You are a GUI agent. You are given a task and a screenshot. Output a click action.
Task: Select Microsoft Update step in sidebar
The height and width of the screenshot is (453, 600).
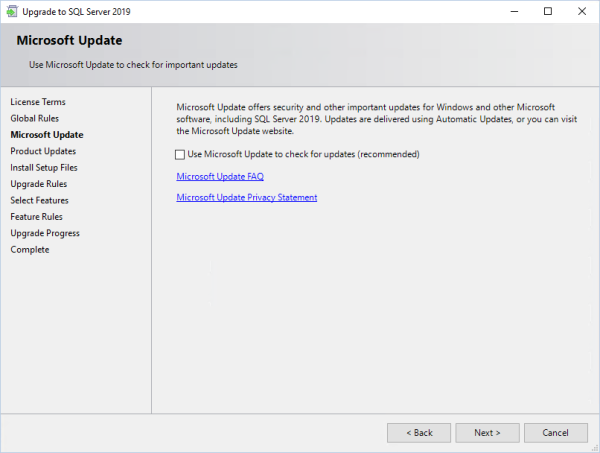tap(47, 135)
